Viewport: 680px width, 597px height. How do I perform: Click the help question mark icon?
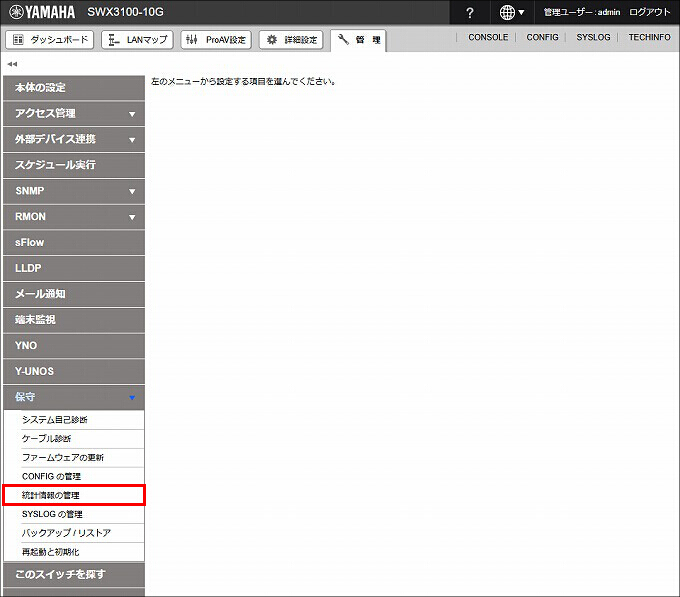pos(470,12)
